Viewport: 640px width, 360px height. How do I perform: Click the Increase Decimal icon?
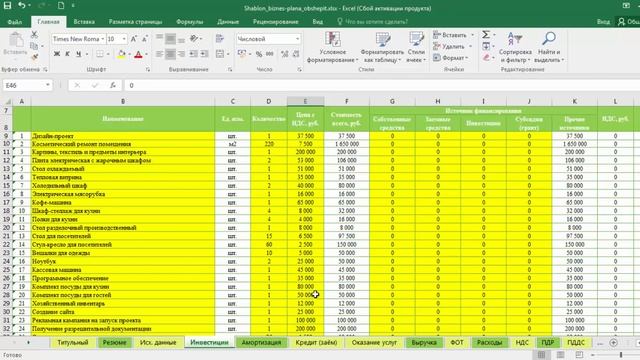point(284,54)
